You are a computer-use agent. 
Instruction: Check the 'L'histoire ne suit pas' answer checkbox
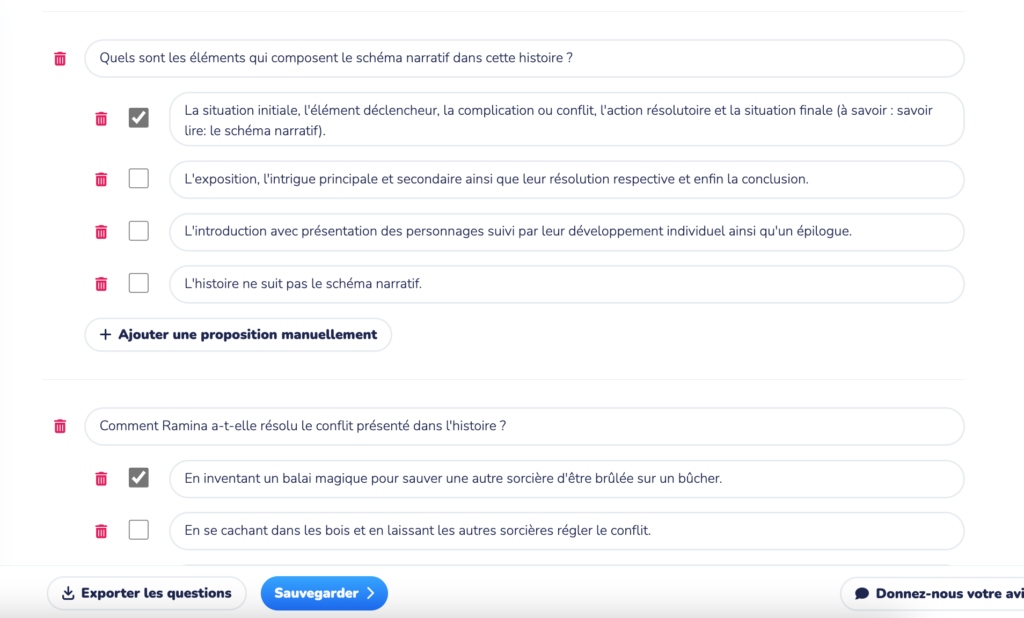point(138,283)
